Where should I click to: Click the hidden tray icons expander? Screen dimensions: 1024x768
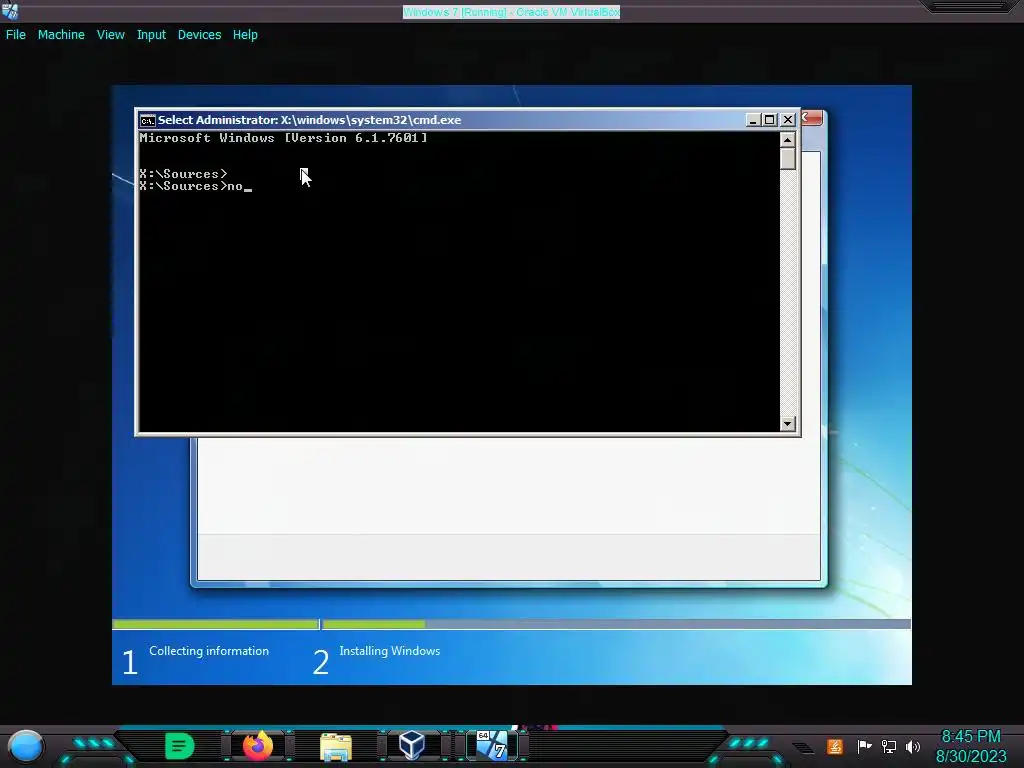[804, 748]
